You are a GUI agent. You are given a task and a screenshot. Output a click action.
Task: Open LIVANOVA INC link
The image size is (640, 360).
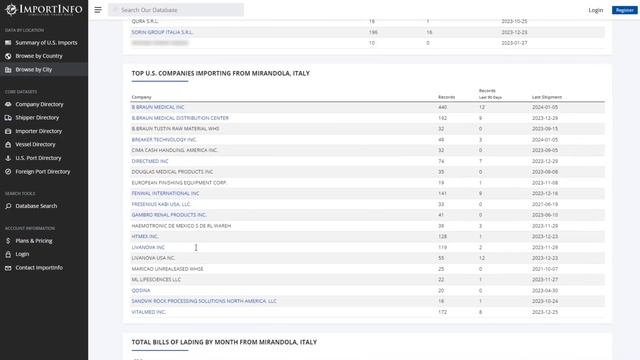(x=148, y=247)
